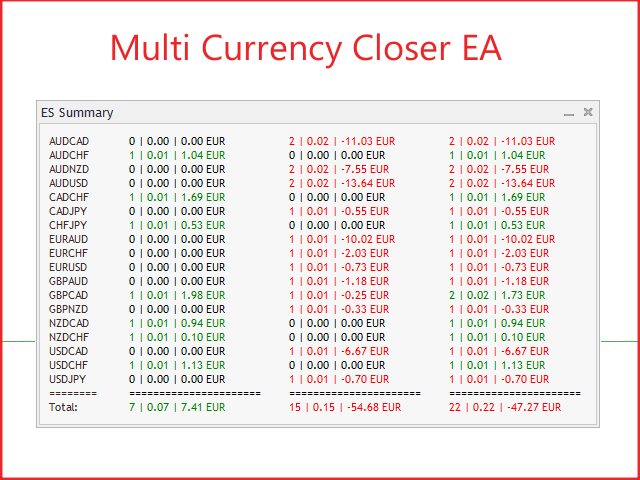Select the USDCHF symbol label
The width and height of the screenshot is (640, 480).
point(69,365)
